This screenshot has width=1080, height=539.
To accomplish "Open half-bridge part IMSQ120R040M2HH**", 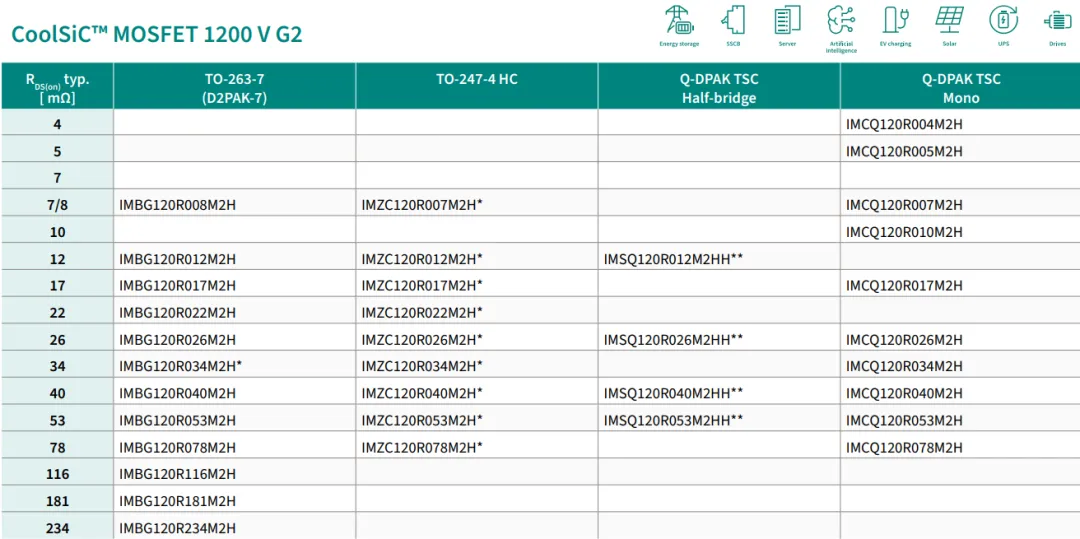I will coord(674,394).
